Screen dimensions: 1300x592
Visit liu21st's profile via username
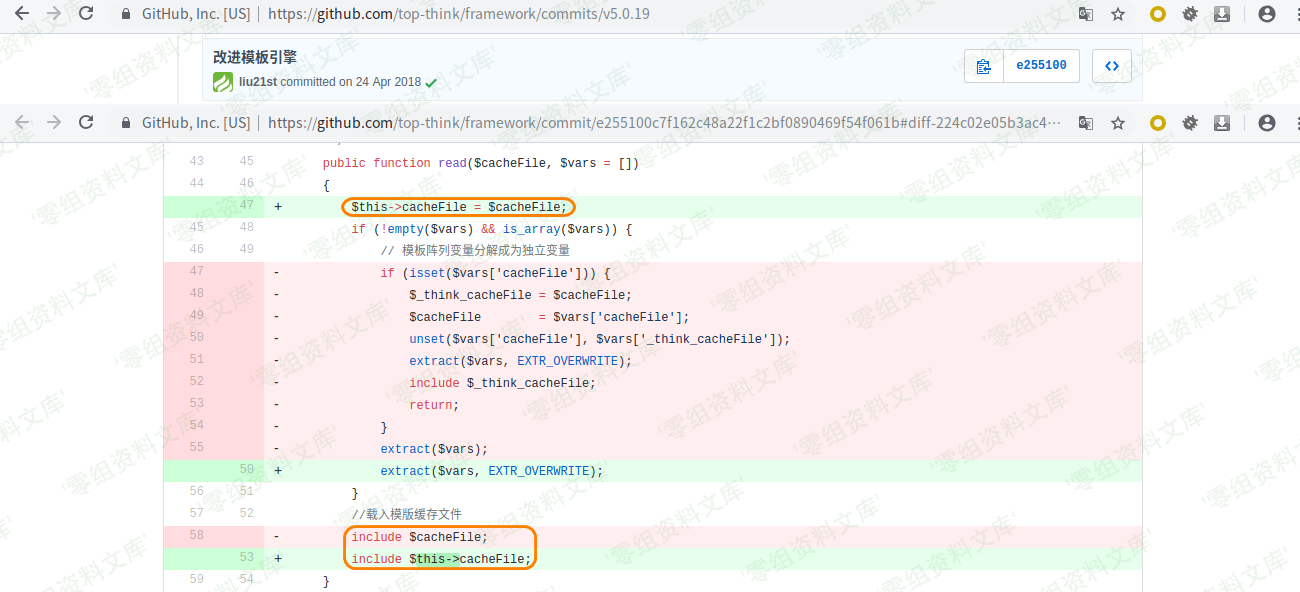click(x=258, y=82)
